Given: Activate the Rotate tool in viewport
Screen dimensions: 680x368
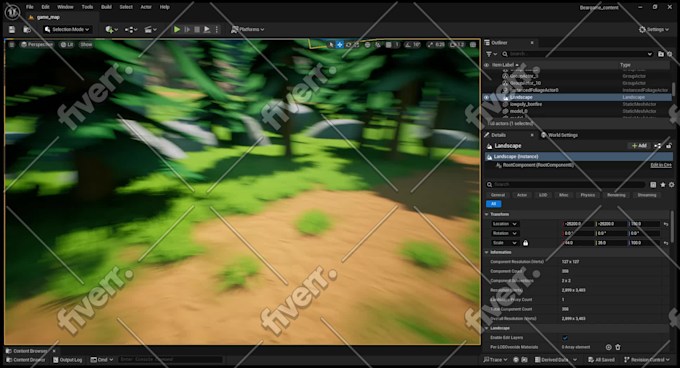Looking at the screenshot, I should [348, 45].
